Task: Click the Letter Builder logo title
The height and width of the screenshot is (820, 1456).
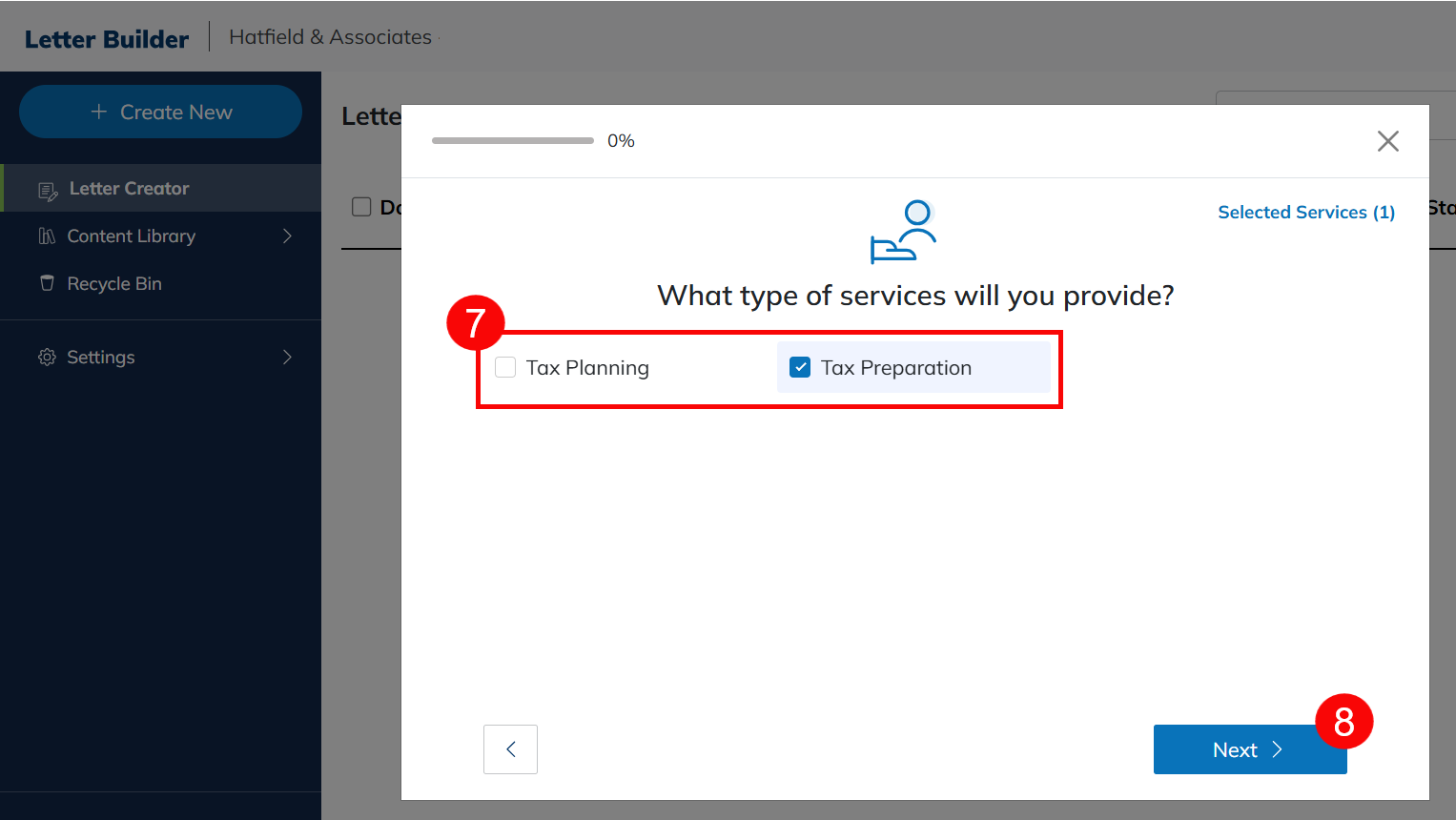Action: pyautogui.click(x=107, y=39)
